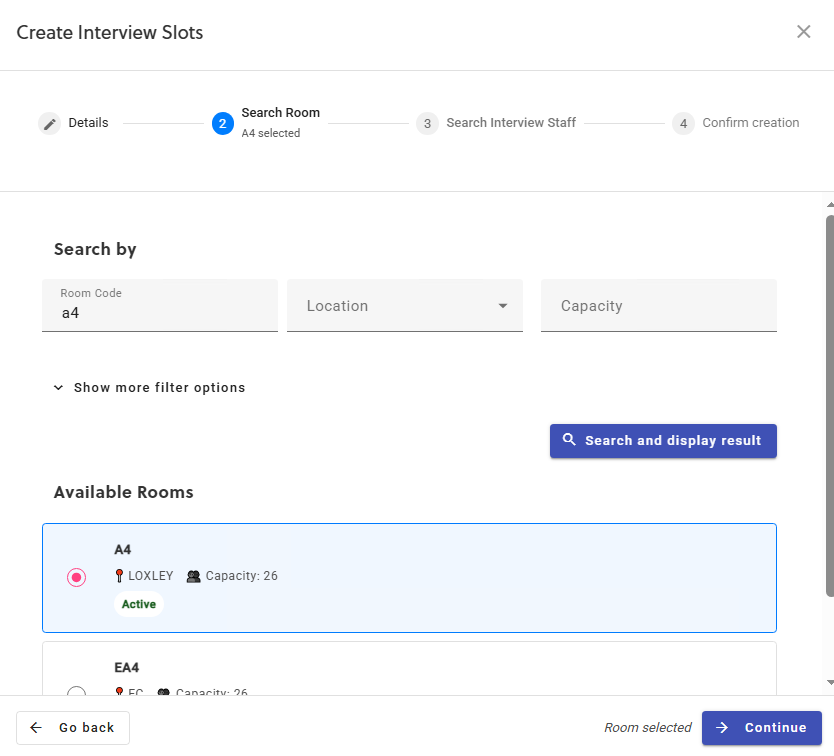Screen dimensions: 834x756
Task: Click the pencil edit icon beside Details
Action: (x=50, y=122)
